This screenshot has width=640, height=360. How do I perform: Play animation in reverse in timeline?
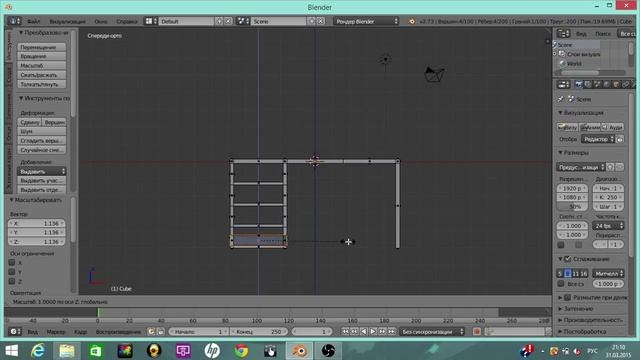(x=364, y=332)
